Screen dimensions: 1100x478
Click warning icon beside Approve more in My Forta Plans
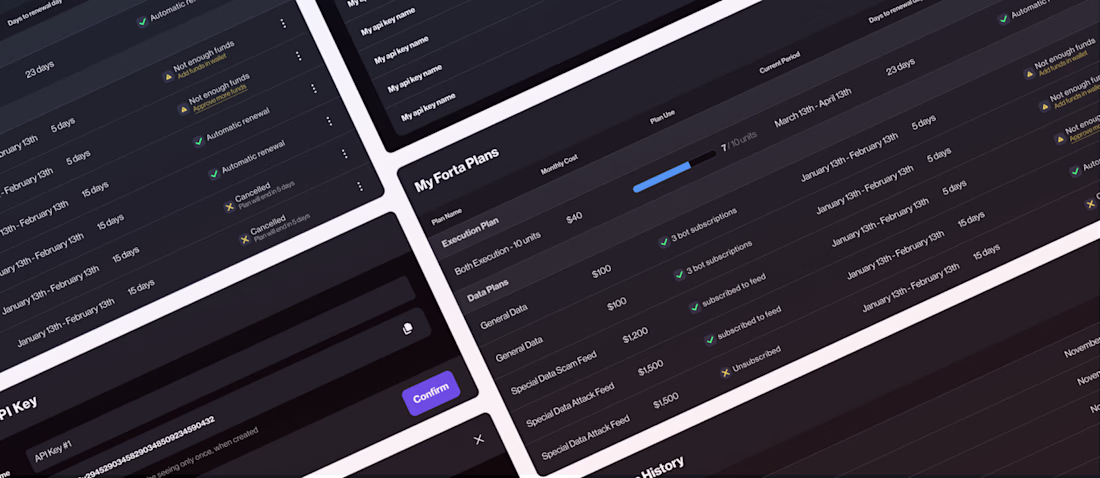(x=1059, y=139)
